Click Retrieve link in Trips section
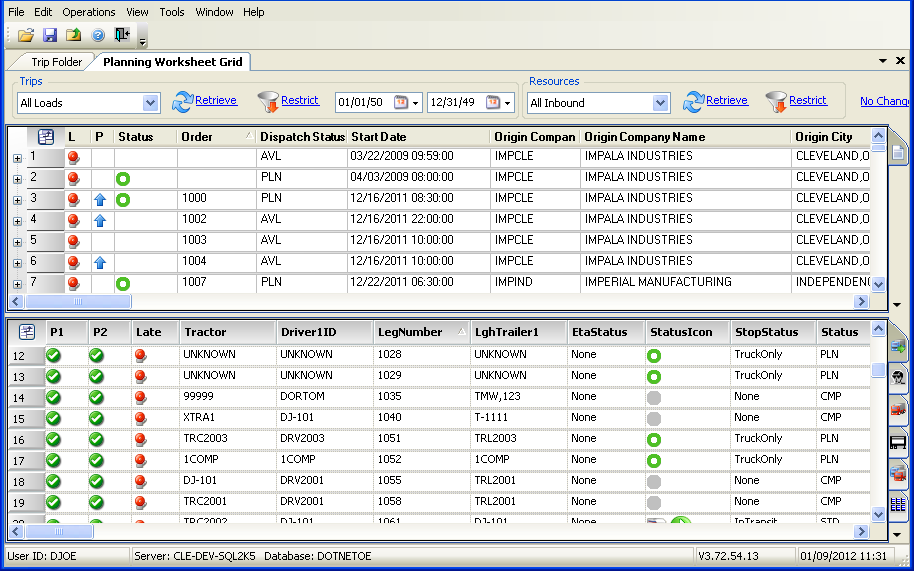 click(x=216, y=100)
